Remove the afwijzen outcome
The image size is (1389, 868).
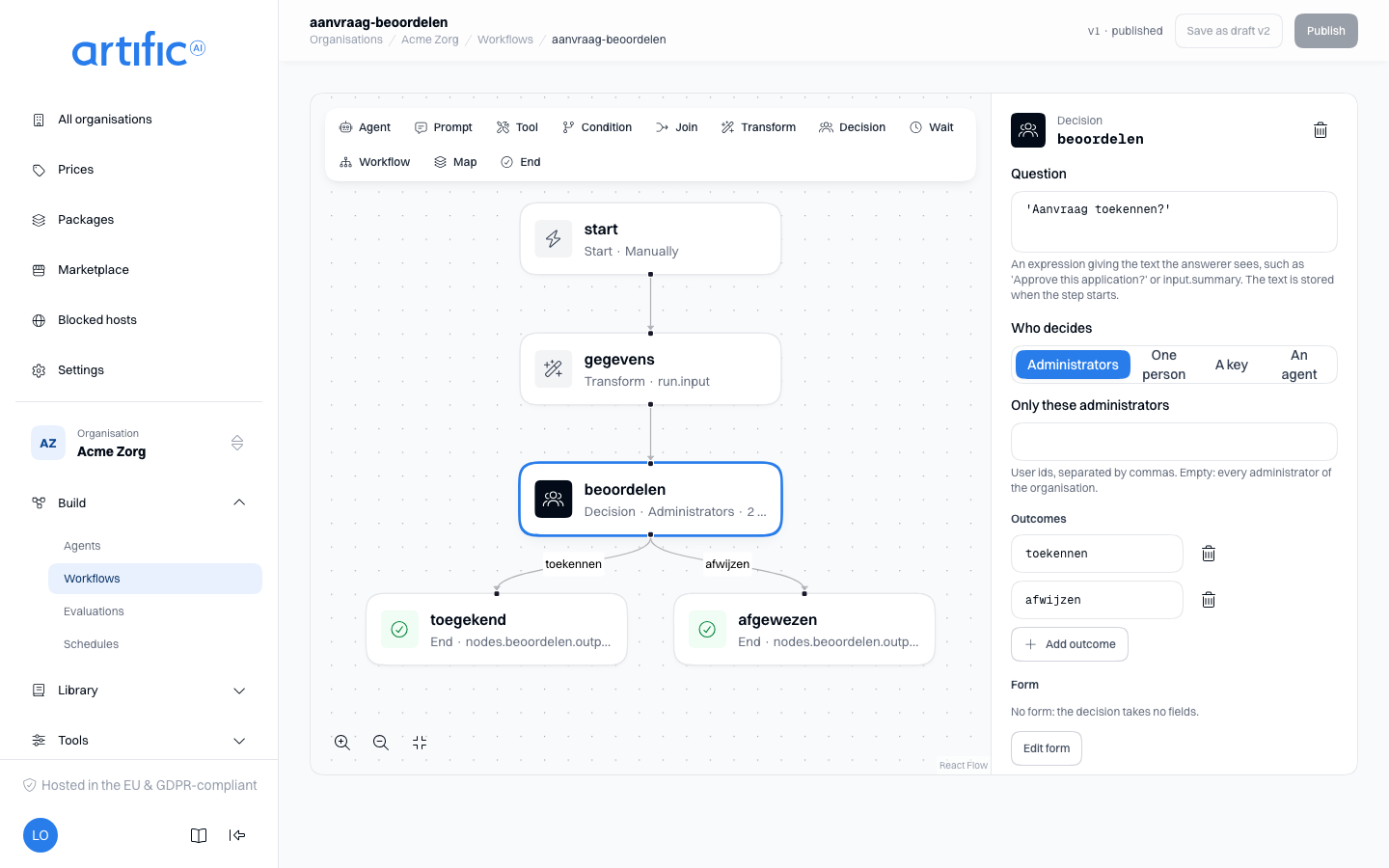pyautogui.click(x=1209, y=600)
